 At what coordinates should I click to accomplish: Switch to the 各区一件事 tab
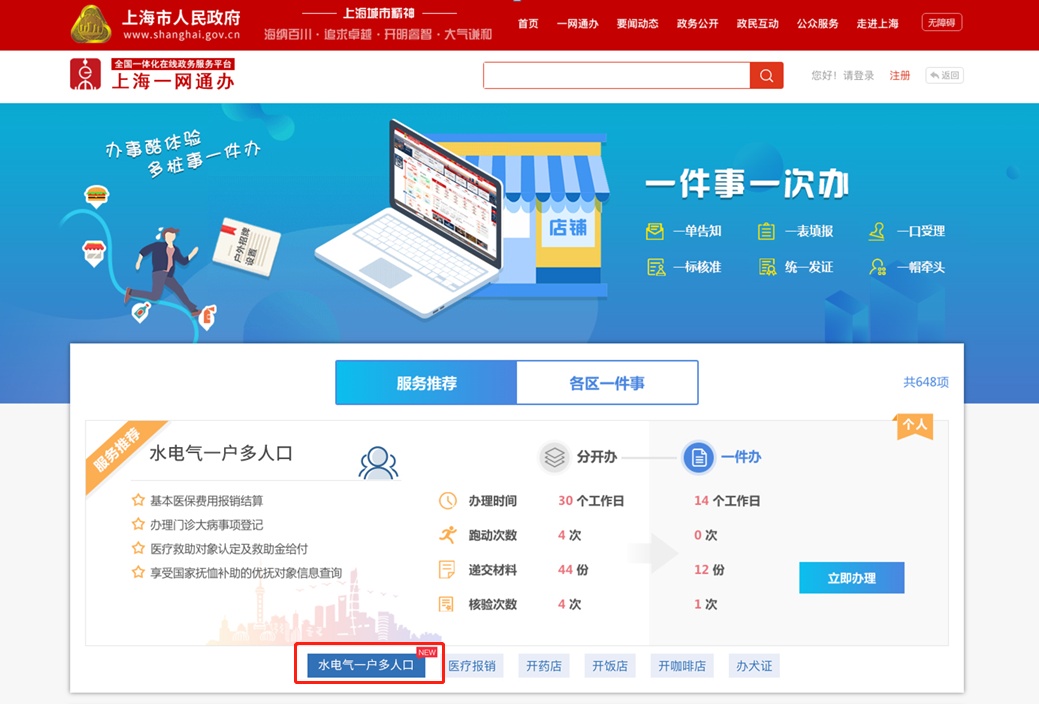tap(607, 382)
